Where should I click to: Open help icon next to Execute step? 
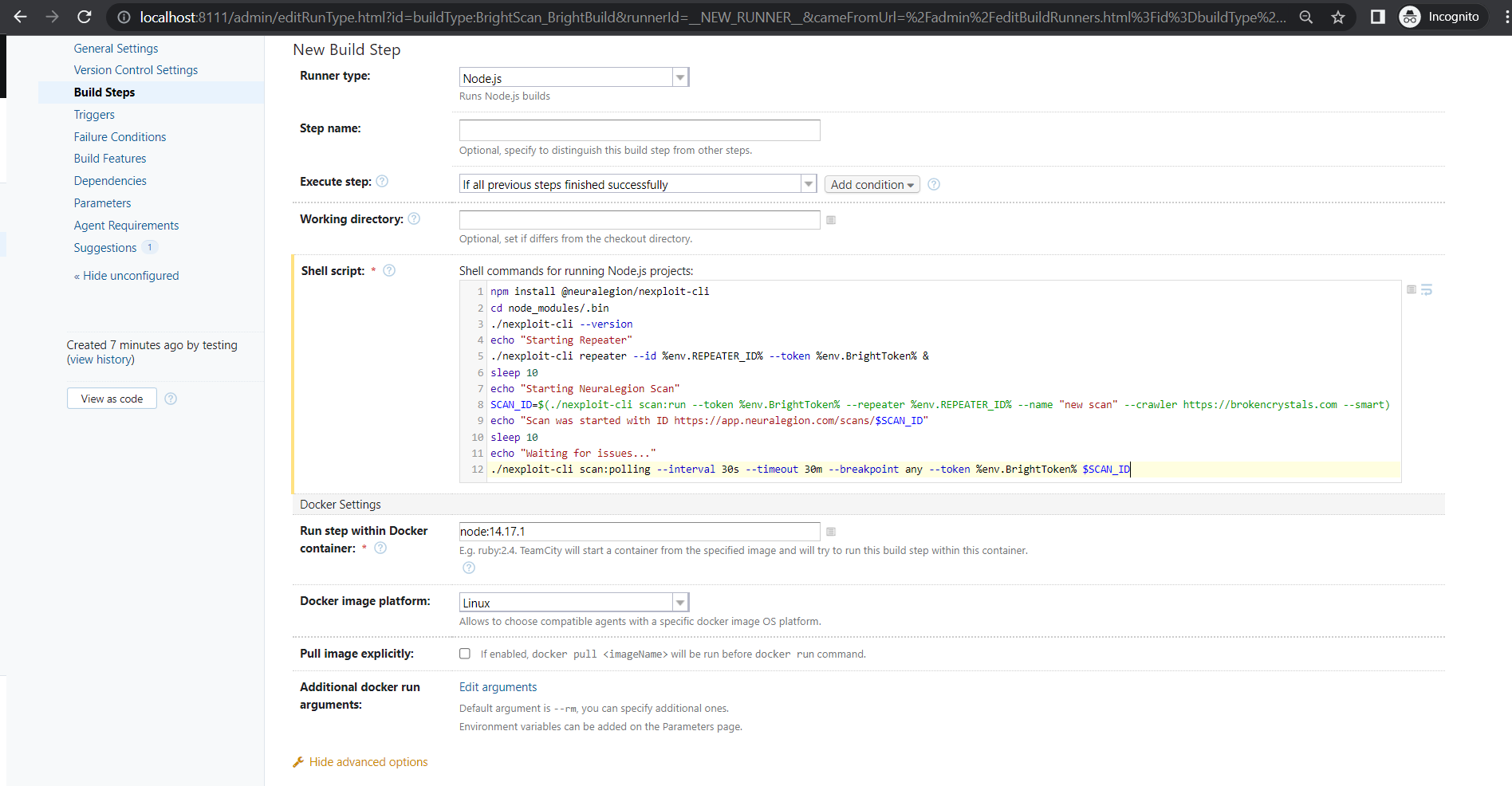coord(382,181)
